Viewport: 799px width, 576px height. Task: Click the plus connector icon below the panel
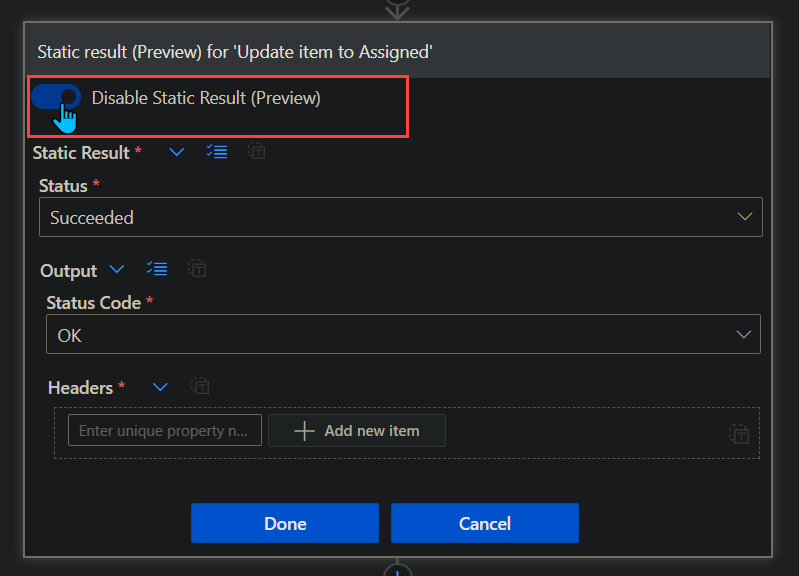pos(398,570)
